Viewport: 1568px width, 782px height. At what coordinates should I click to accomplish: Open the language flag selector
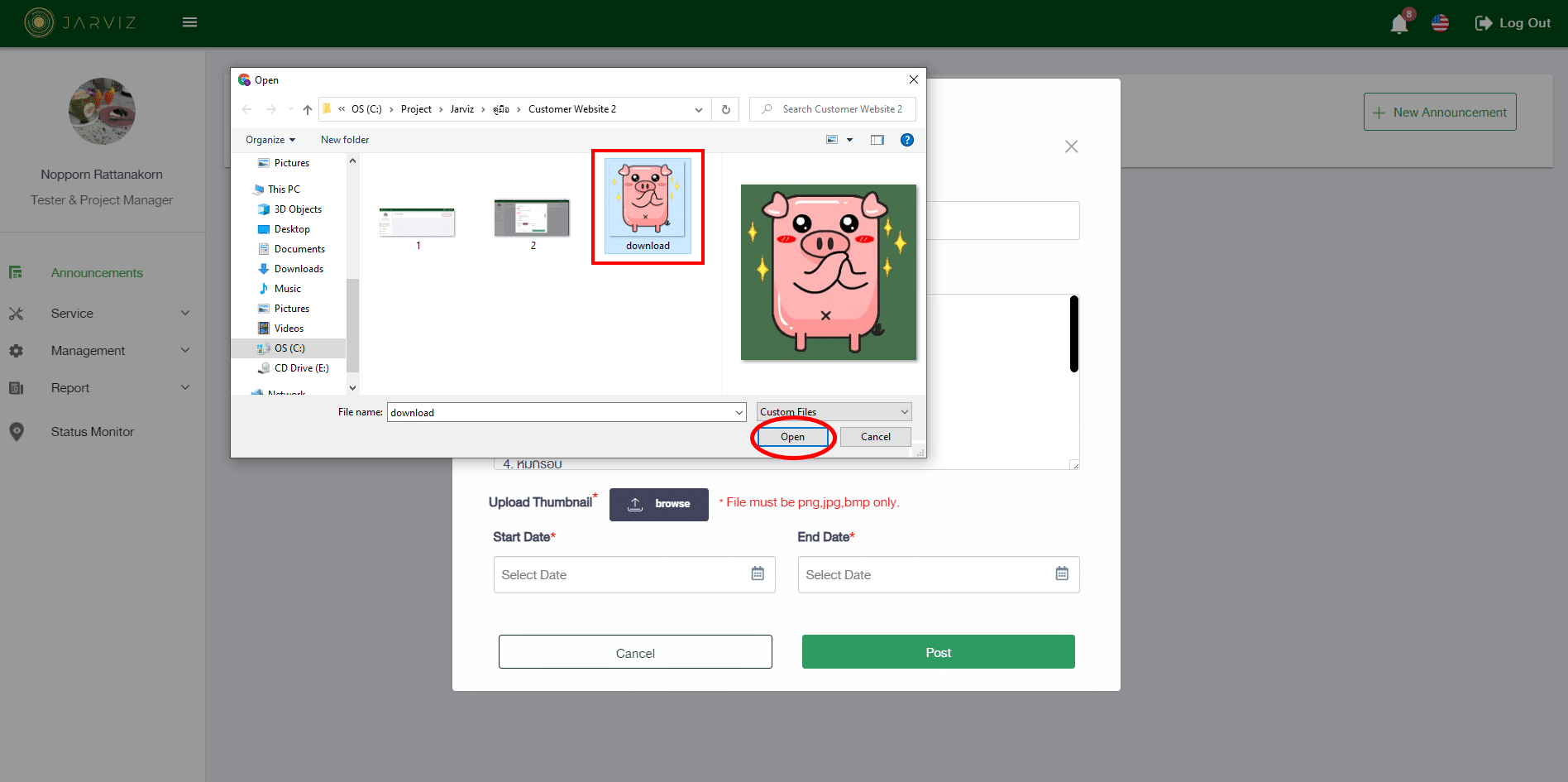1440,23
